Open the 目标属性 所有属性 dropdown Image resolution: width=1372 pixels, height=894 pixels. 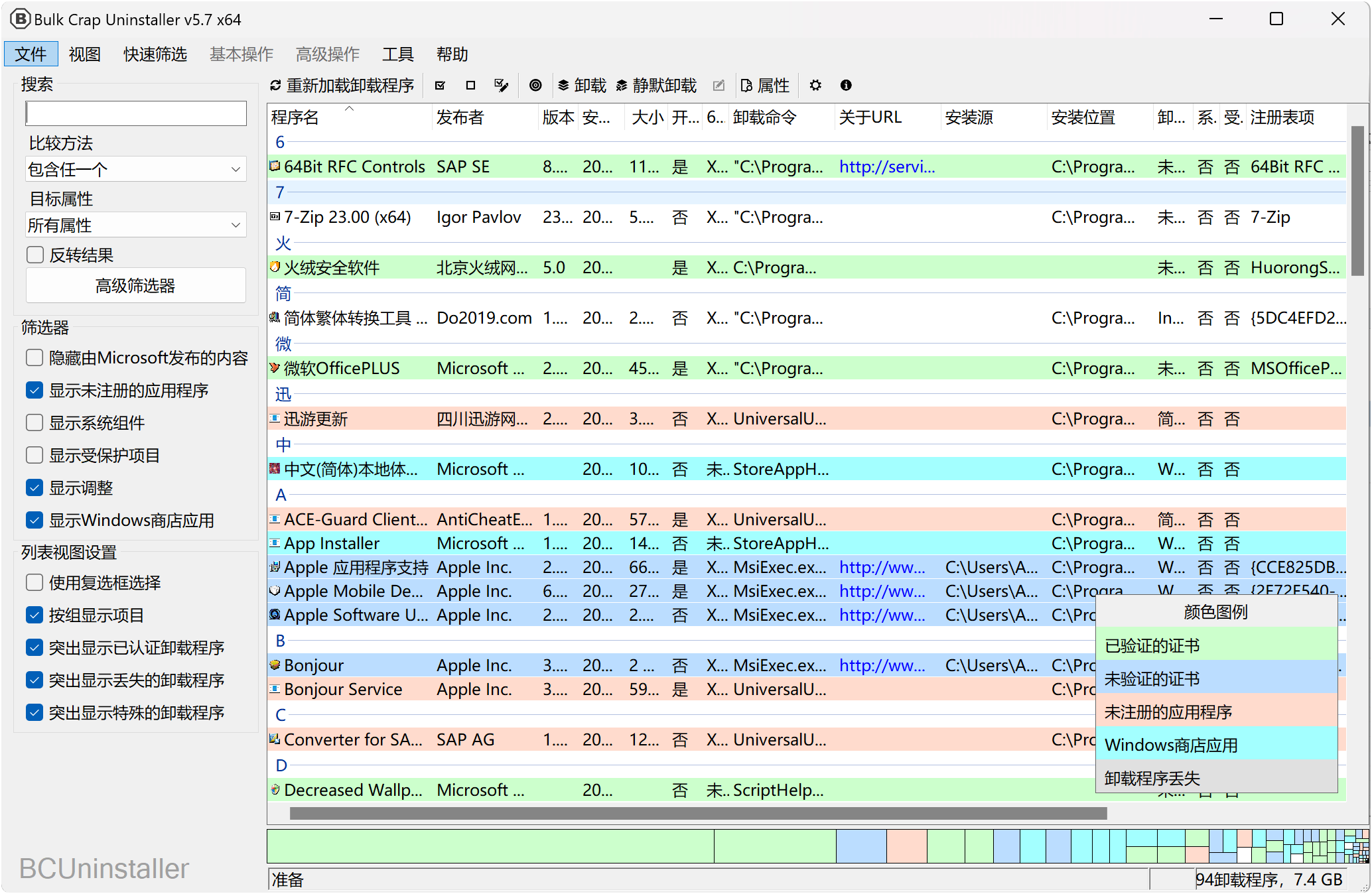tap(136, 225)
